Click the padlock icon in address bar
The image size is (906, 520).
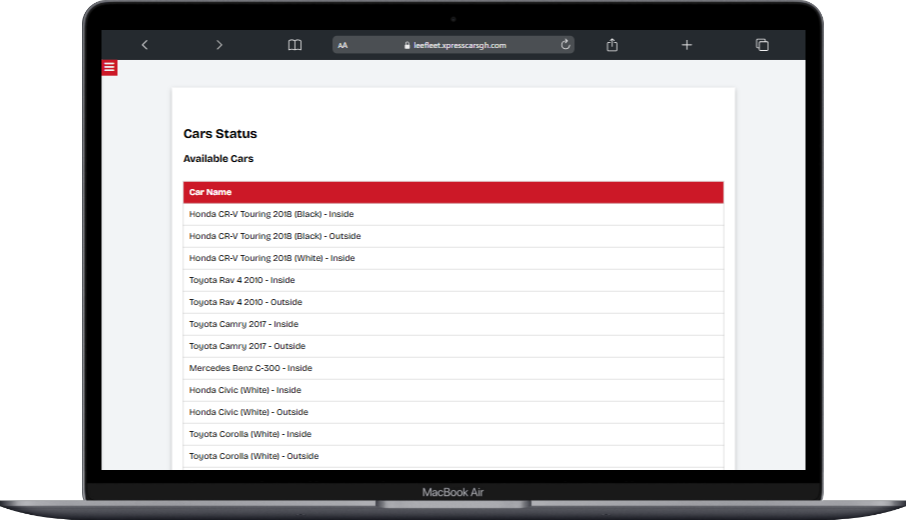407,45
